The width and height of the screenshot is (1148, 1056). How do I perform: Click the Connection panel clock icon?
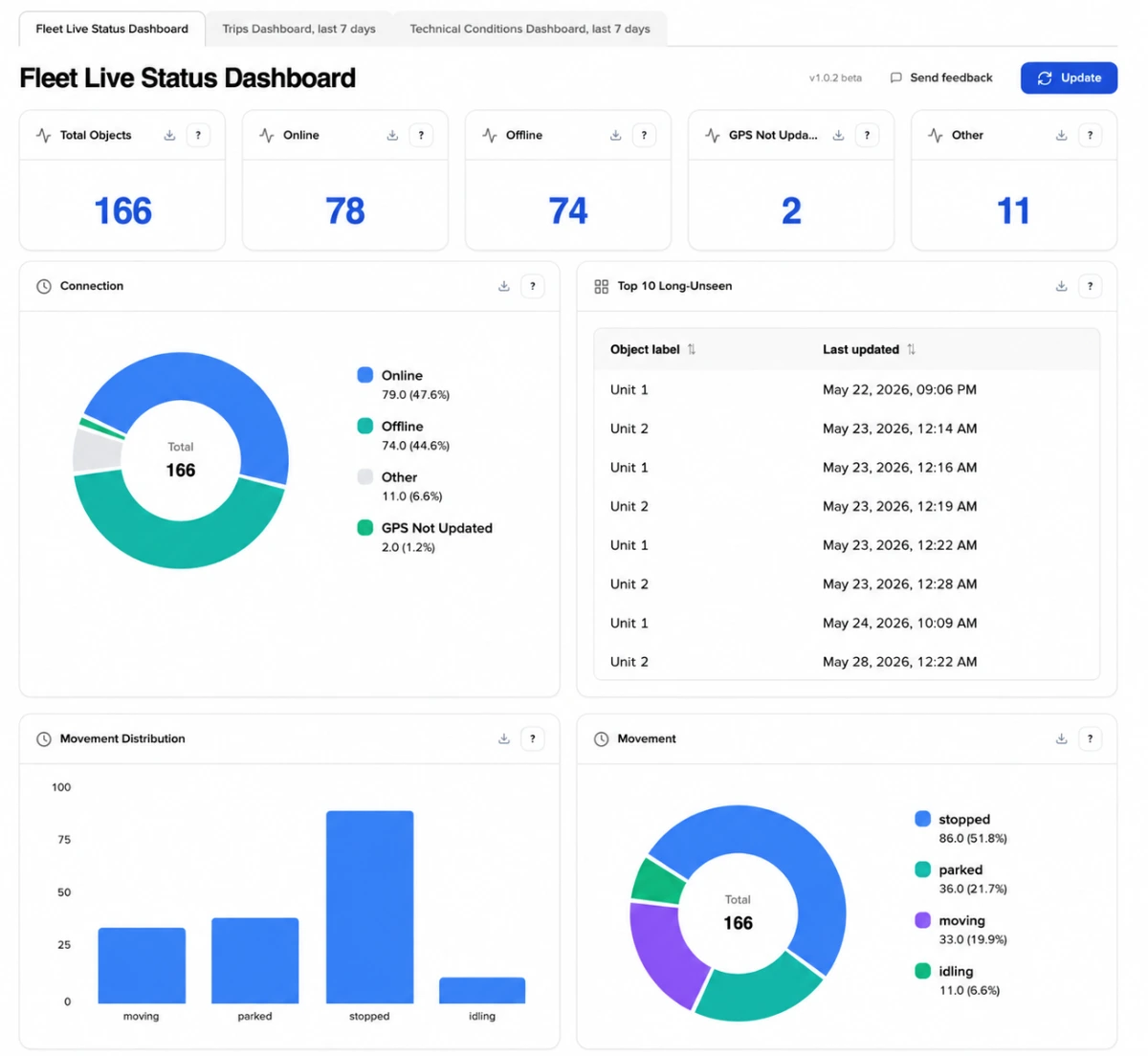pos(44,286)
